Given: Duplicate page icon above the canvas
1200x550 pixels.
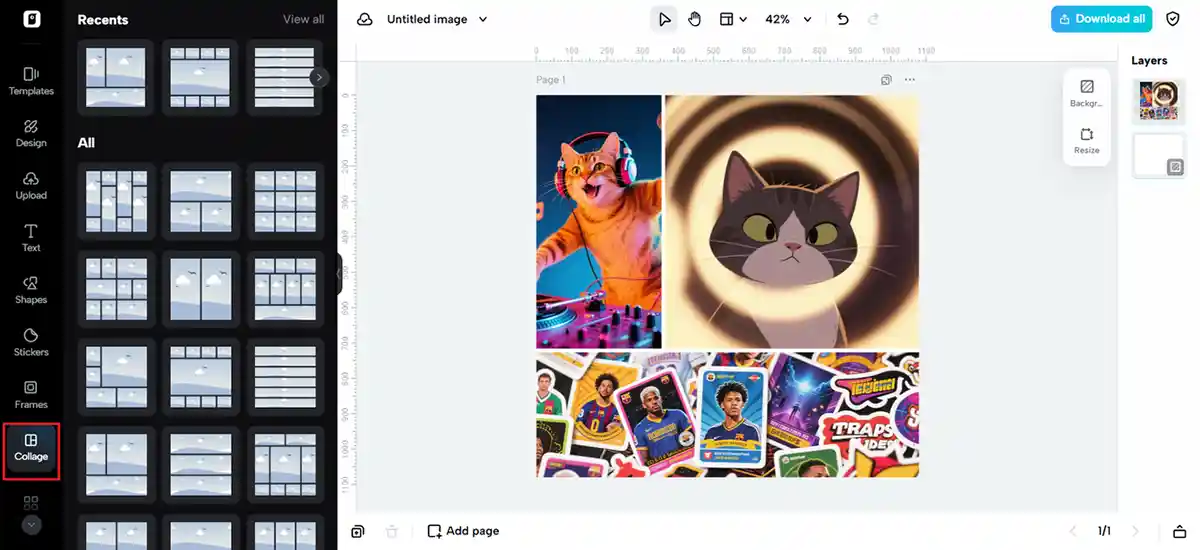Looking at the screenshot, I should [886, 80].
